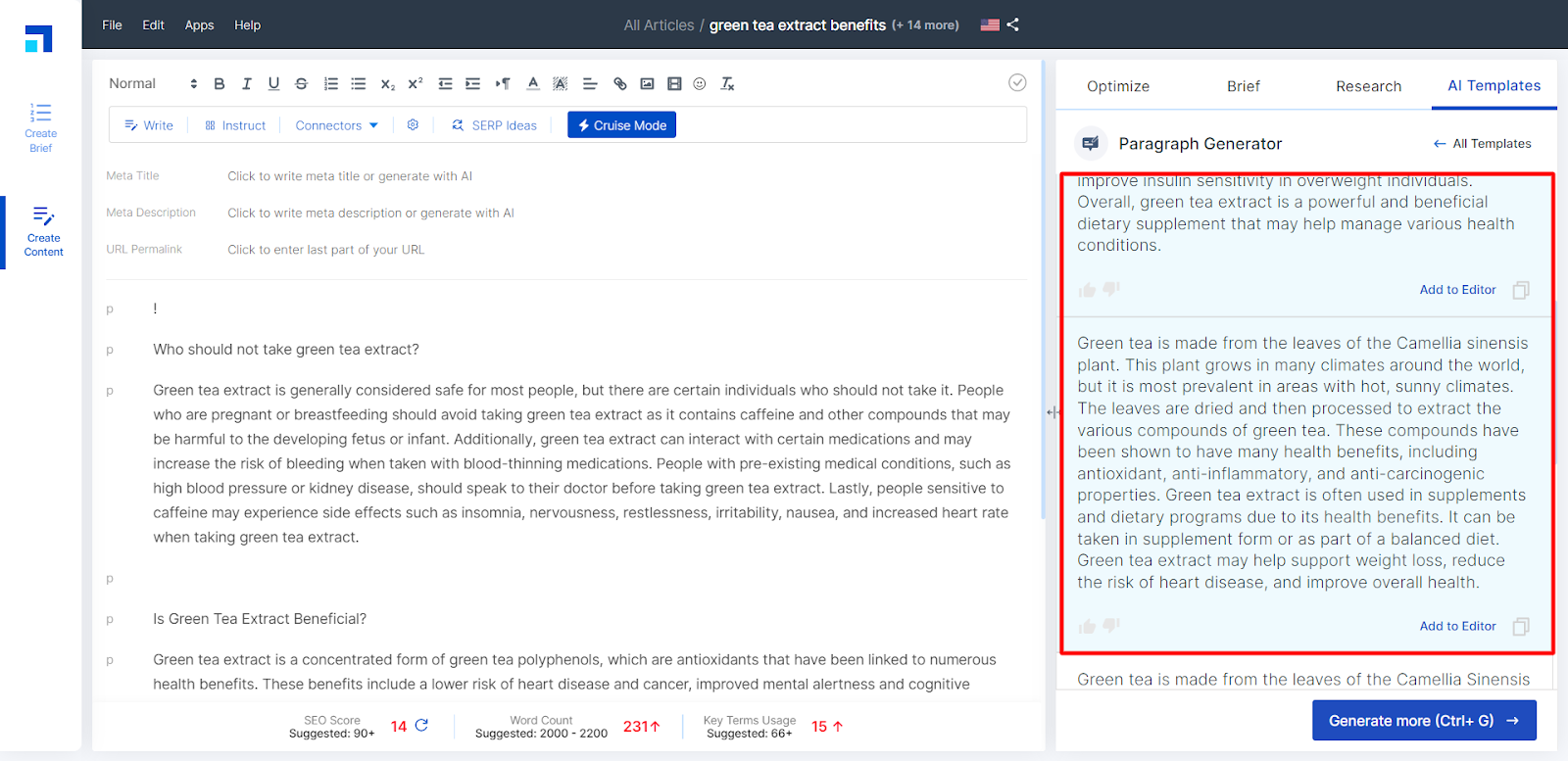Switch to the Research tab
This screenshot has height=761, width=1568.
point(1368,86)
